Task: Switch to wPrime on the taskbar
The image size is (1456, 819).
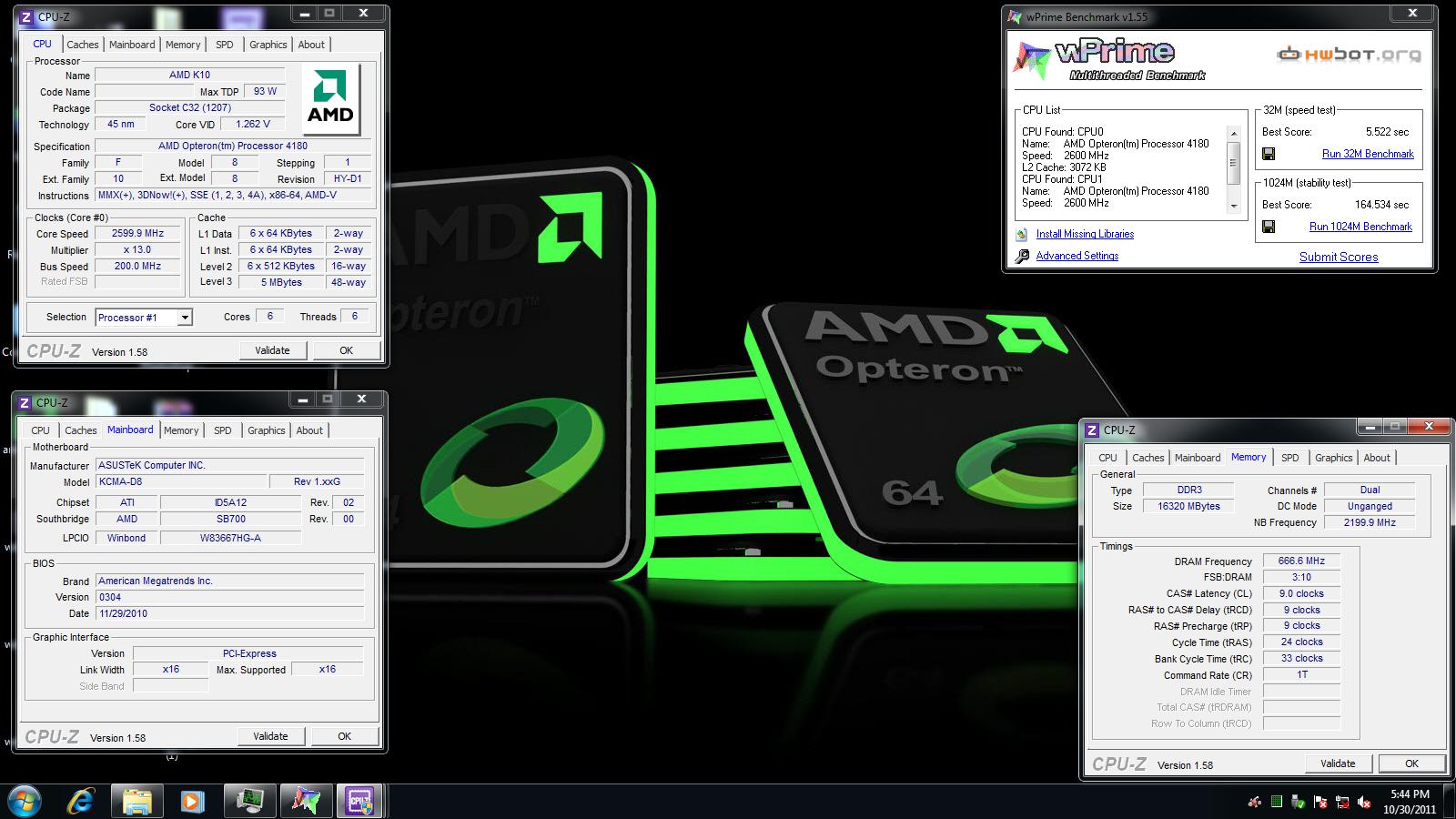Action: click(306, 801)
